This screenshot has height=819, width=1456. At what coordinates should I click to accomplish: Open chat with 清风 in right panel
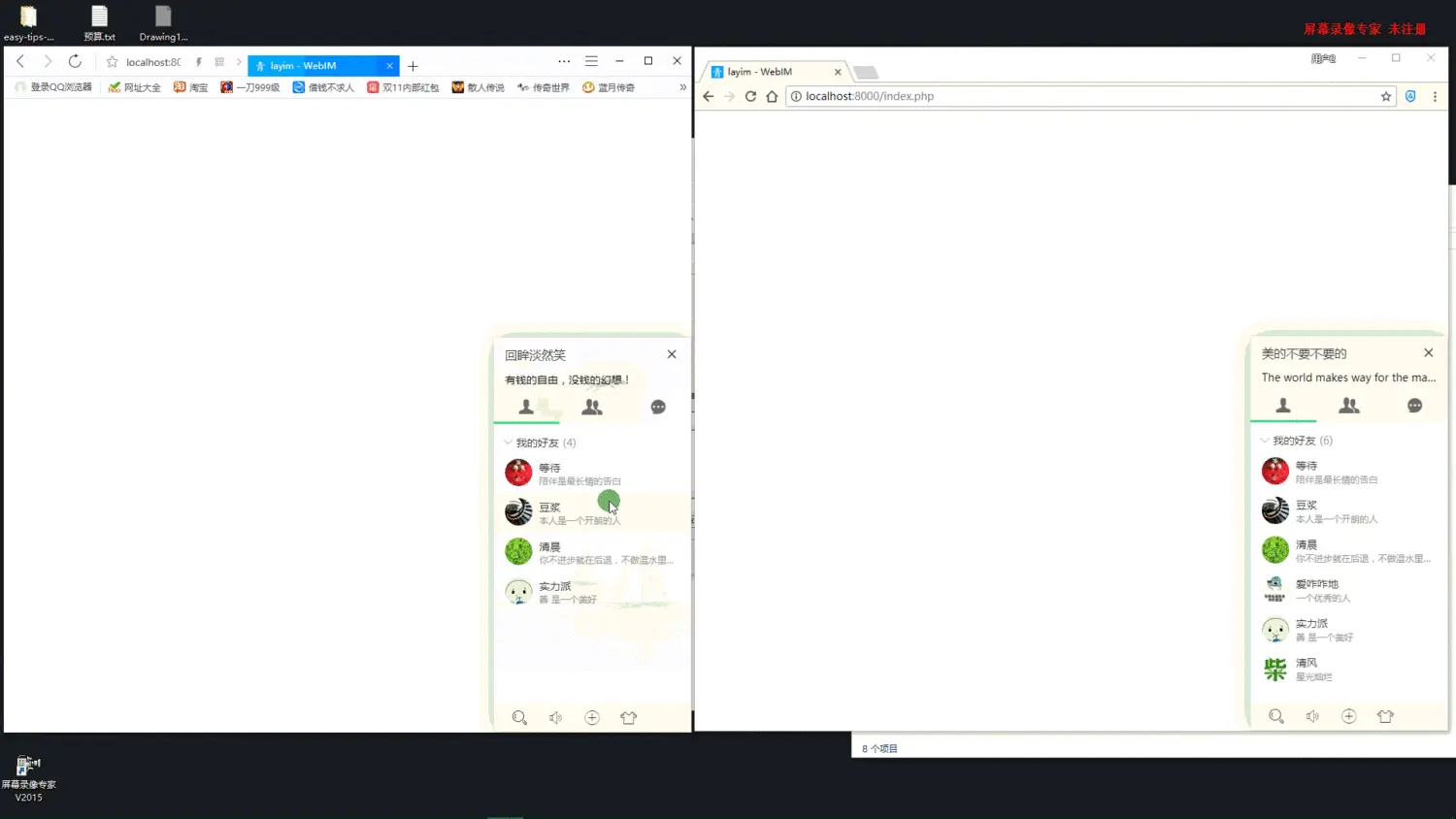click(x=1349, y=669)
